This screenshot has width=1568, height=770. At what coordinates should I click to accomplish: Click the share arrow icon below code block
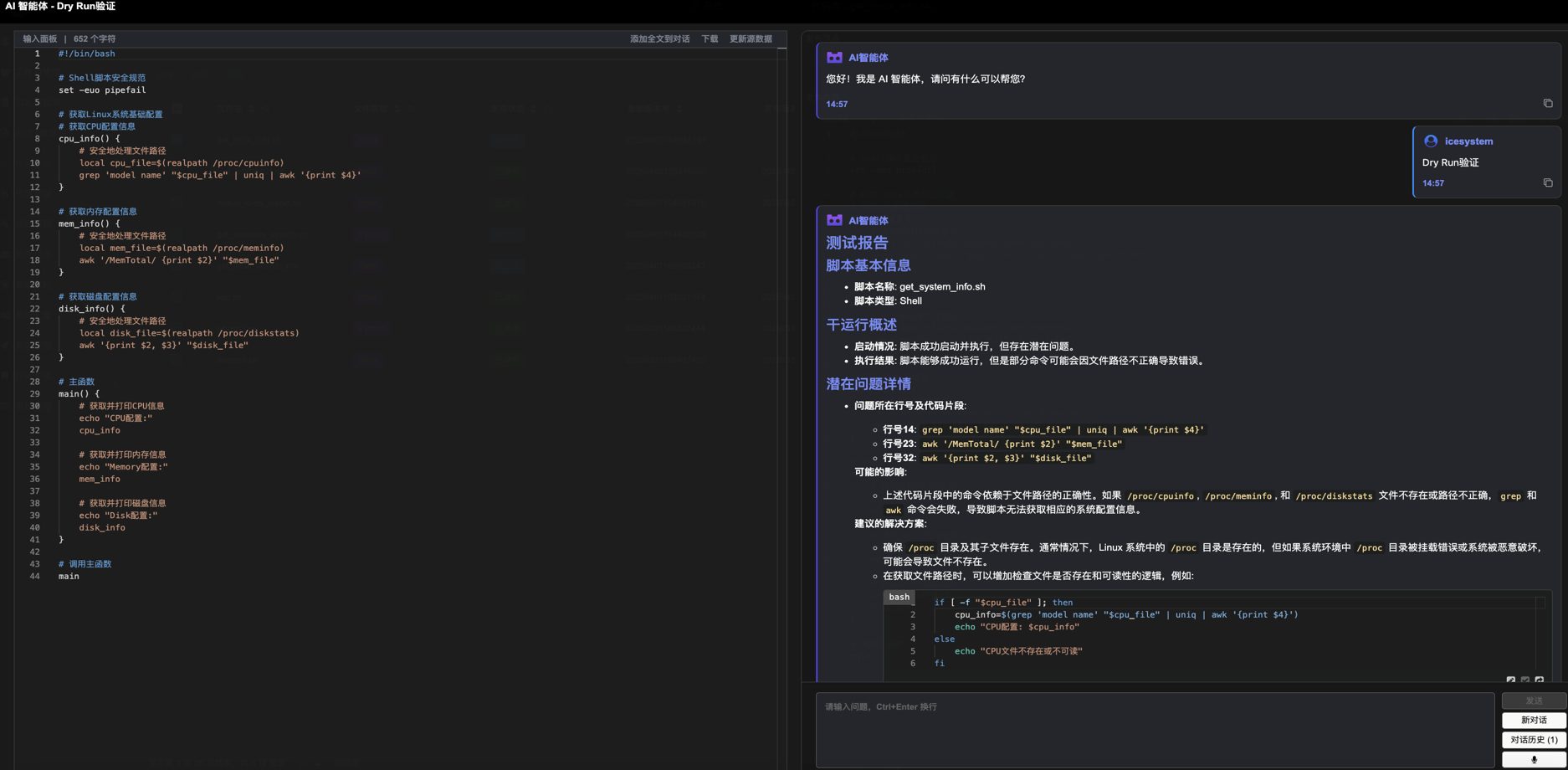pos(1539,680)
